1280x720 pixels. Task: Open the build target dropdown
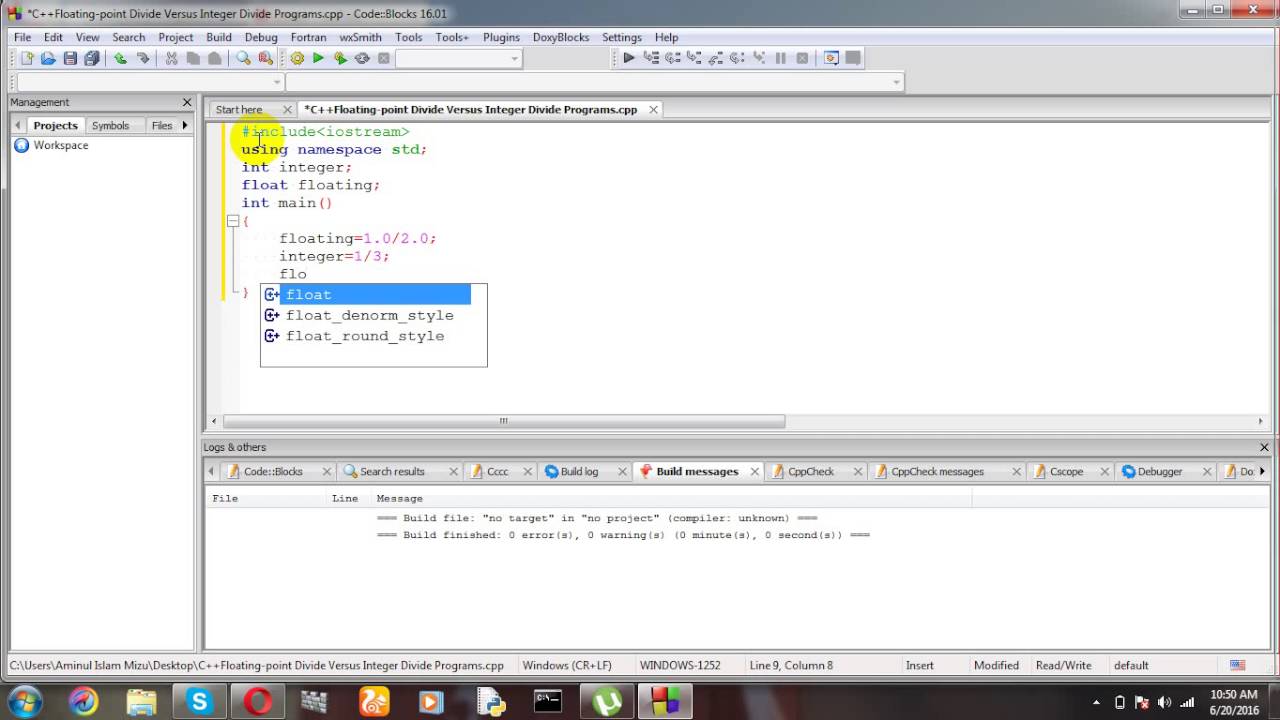tap(515, 58)
